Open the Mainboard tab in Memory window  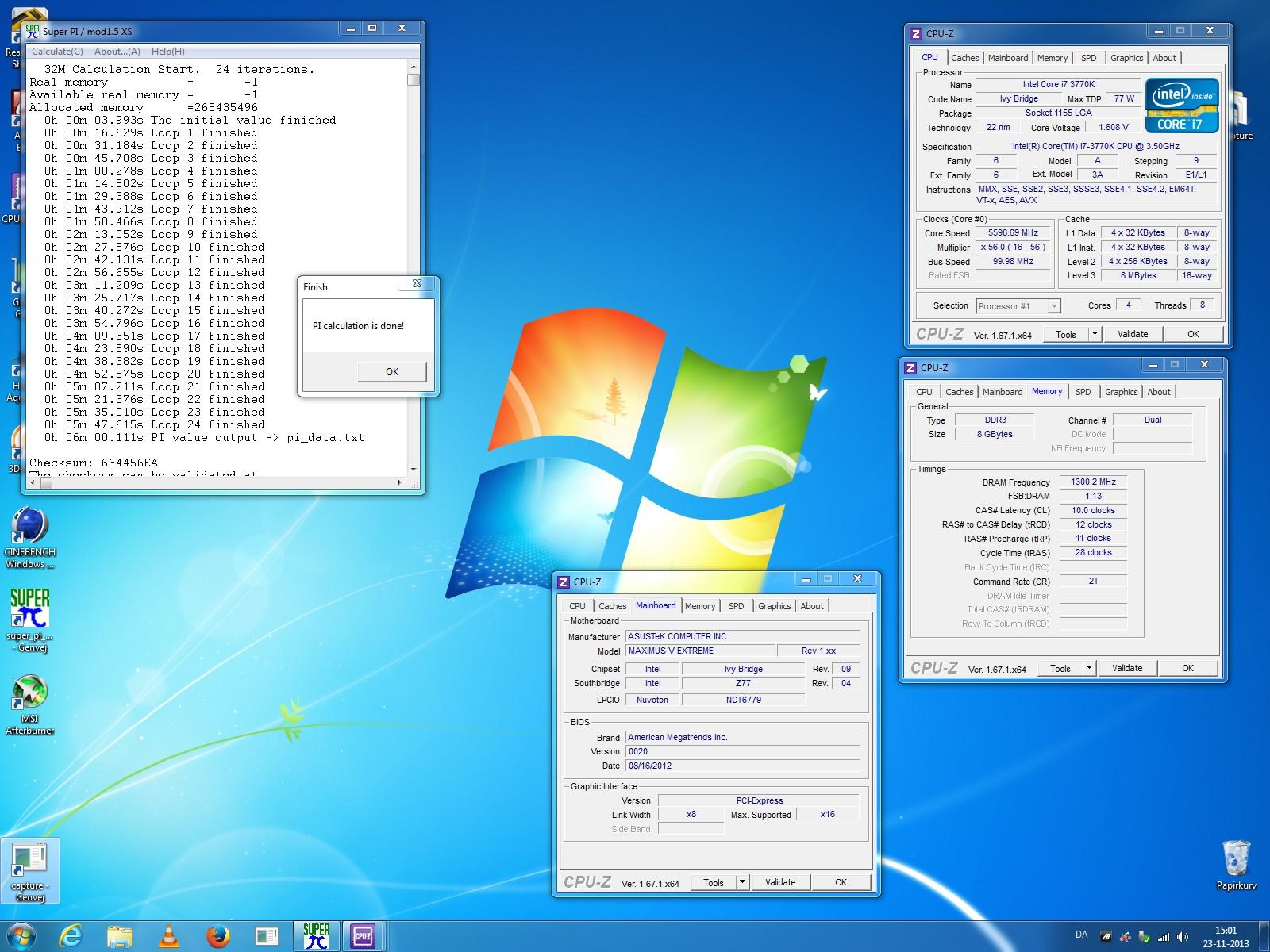pyautogui.click(x=1002, y=392)
